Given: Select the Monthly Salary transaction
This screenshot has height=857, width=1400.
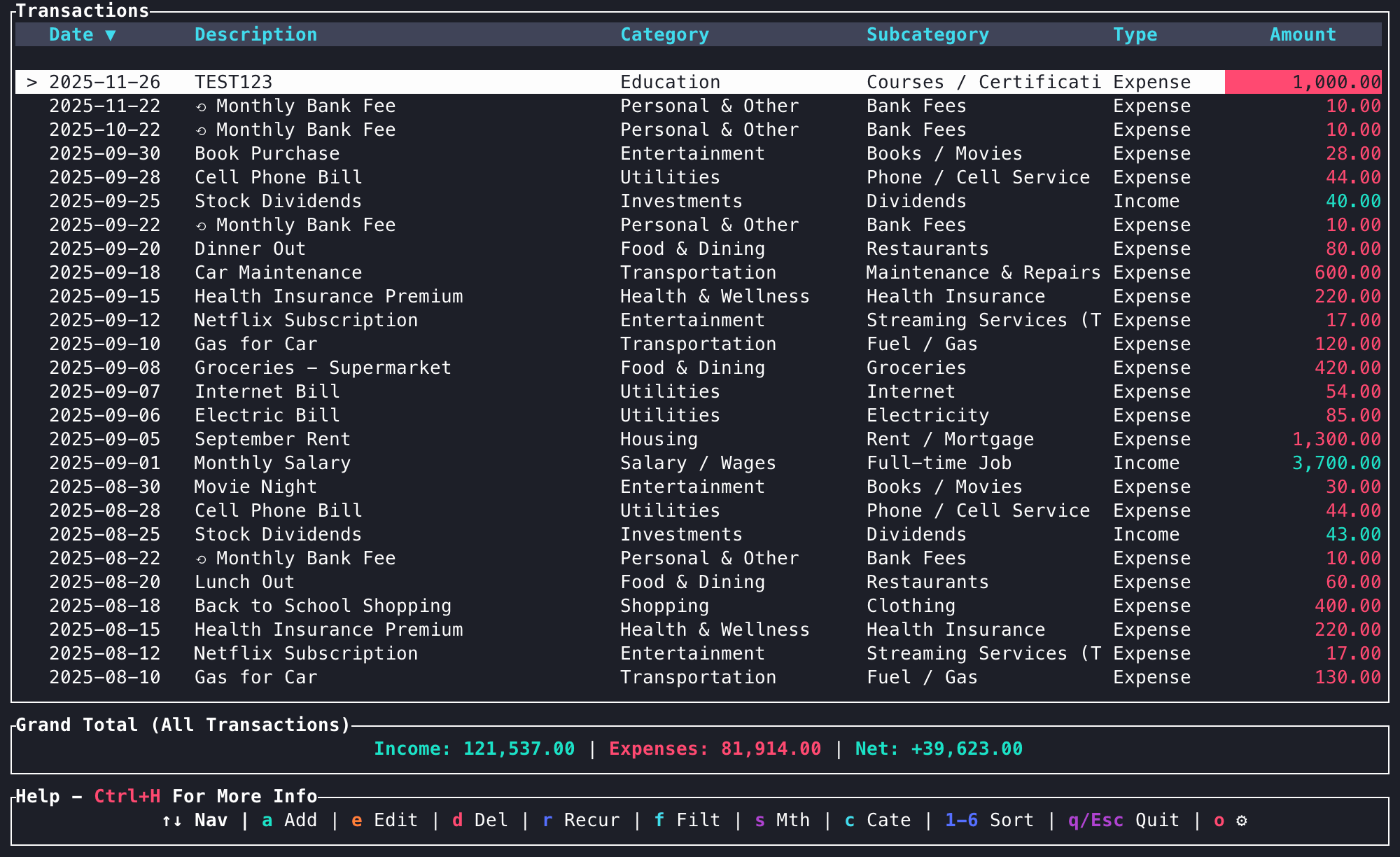Looking at the screenshot, I should (x=699, y=463).
